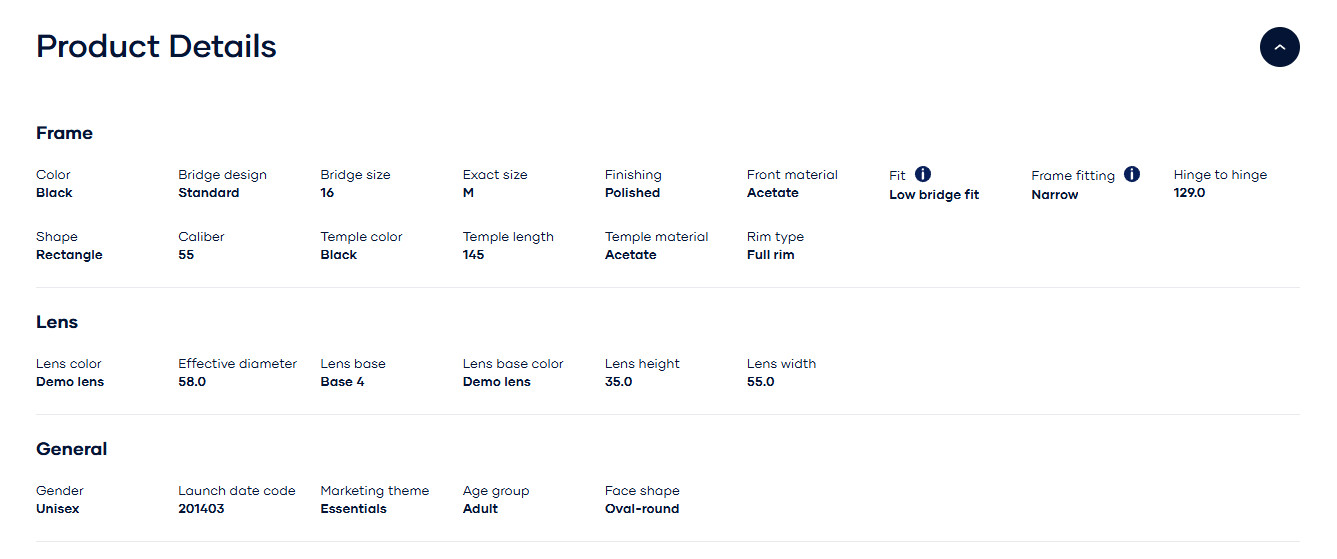Image resolution: width=1337 pixels, height=559 pixels.
Task: Select the General section heading
Action: coord(72,449)
